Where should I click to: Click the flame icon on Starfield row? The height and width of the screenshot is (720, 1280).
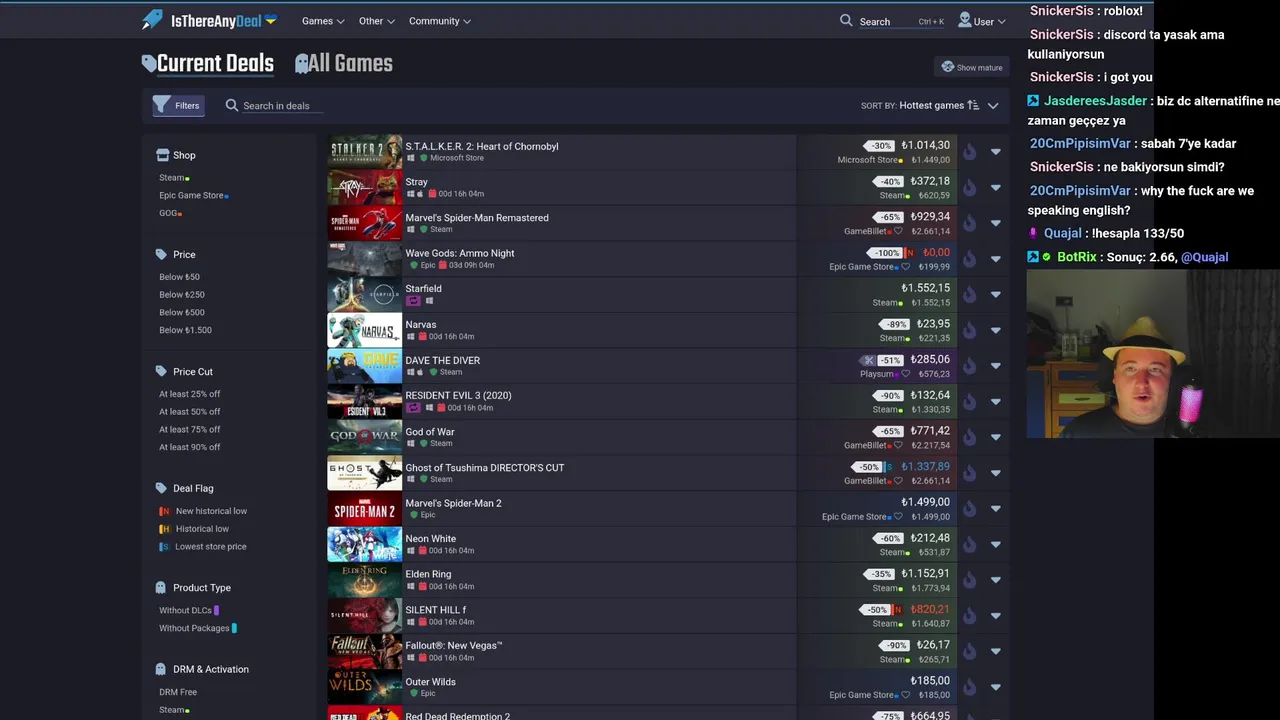click(969, 294)
